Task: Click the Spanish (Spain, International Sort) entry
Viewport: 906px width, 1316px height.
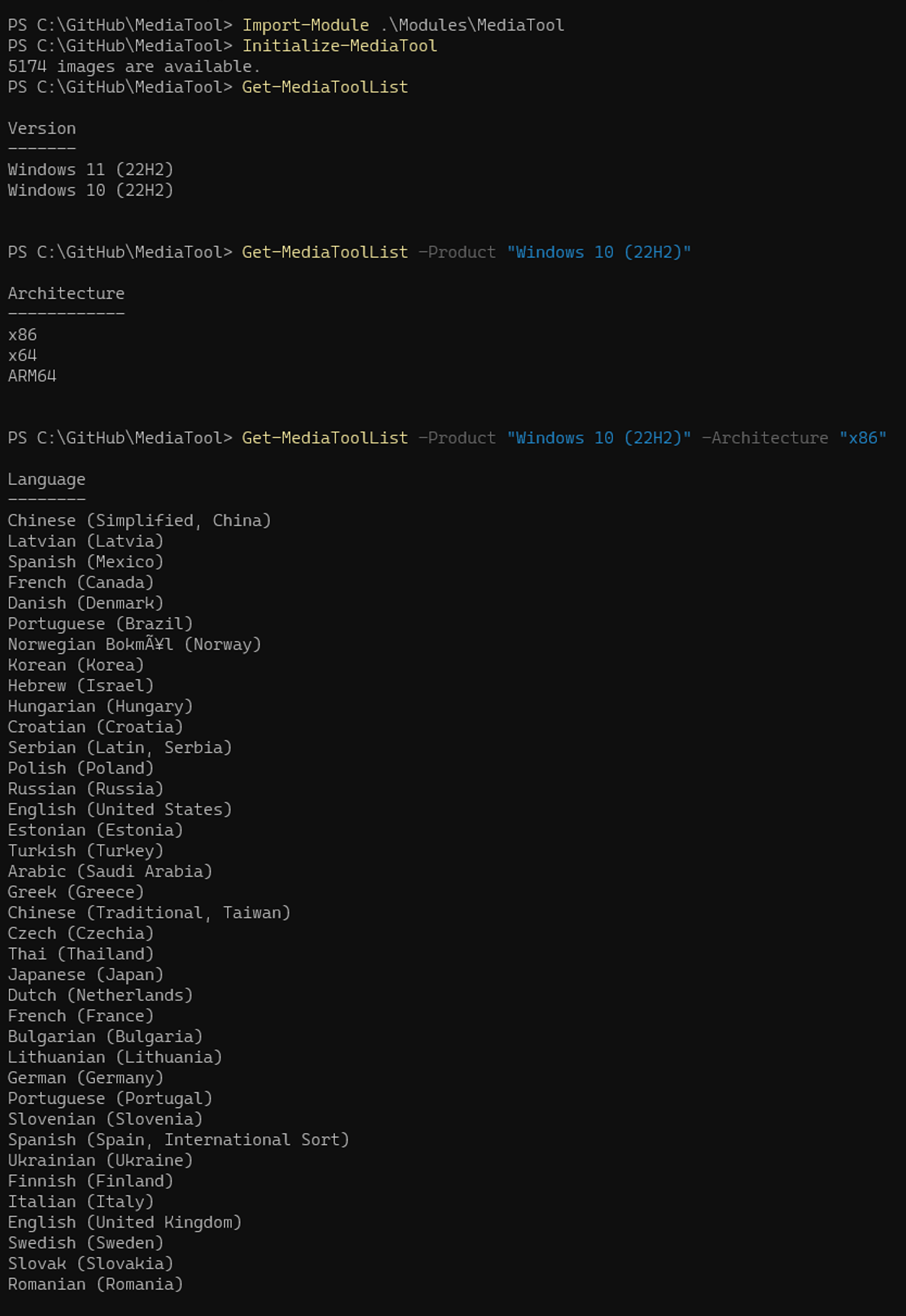Action: 178,1140
